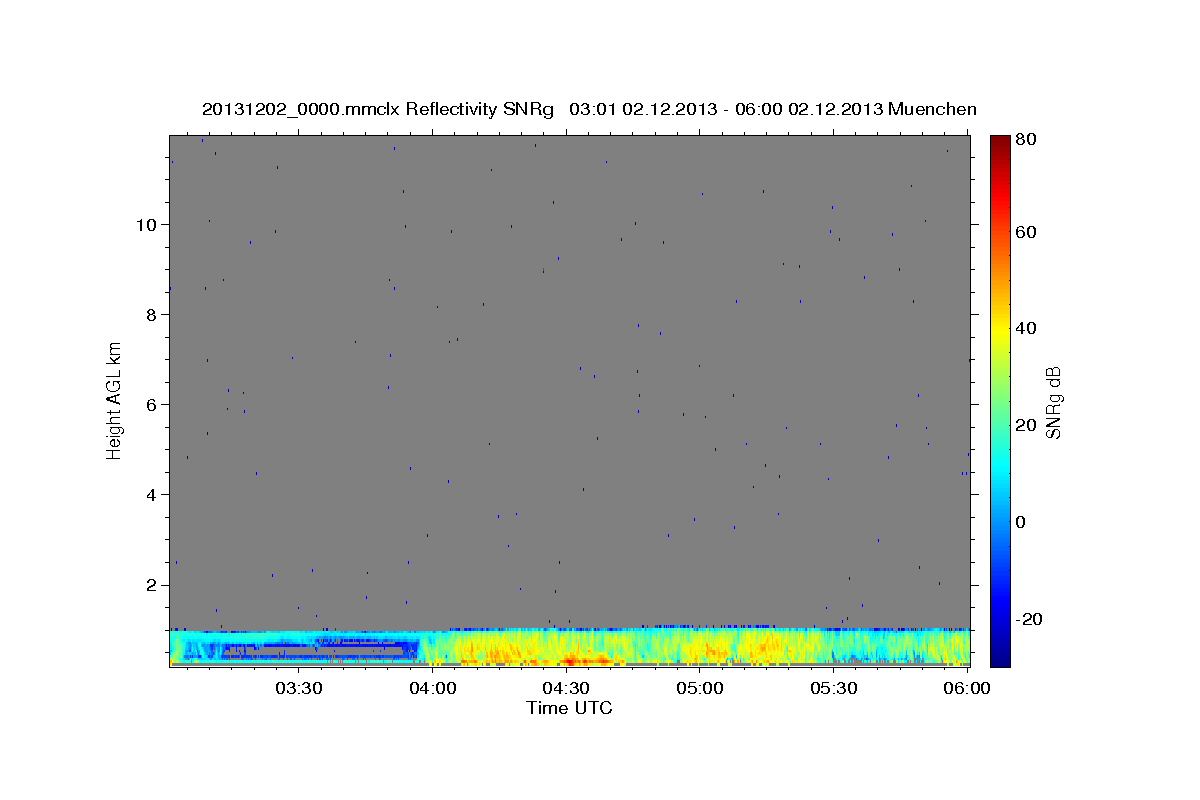The image size is (1200, 800).
Task: Click the colorbar value 20
Action: click(1025, 425)
